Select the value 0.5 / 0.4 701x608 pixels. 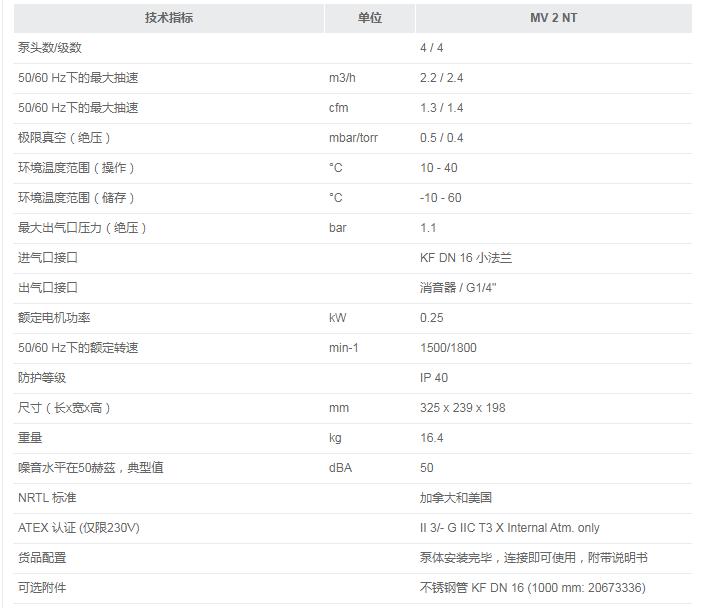point(441,138)
